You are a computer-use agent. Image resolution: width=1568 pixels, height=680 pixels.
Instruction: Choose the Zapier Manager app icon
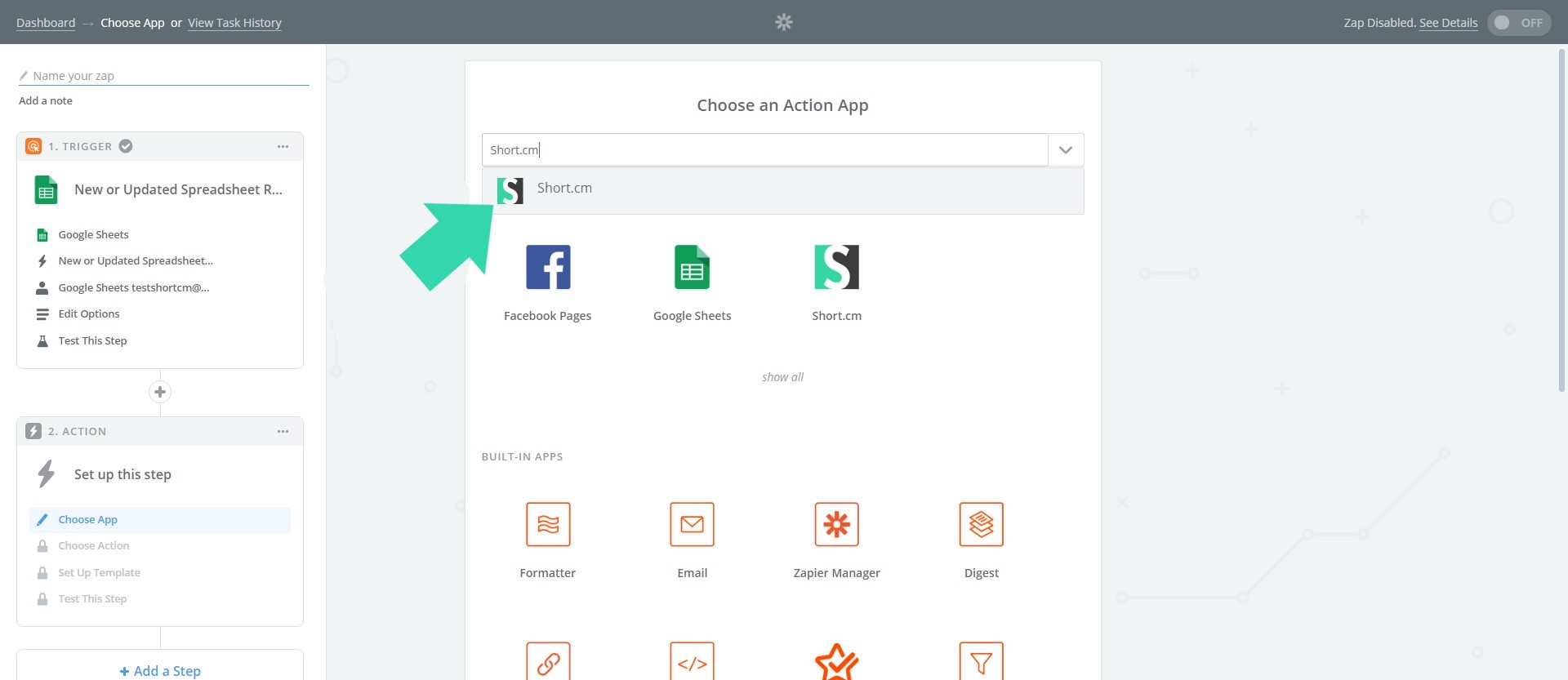click(836, 525)
